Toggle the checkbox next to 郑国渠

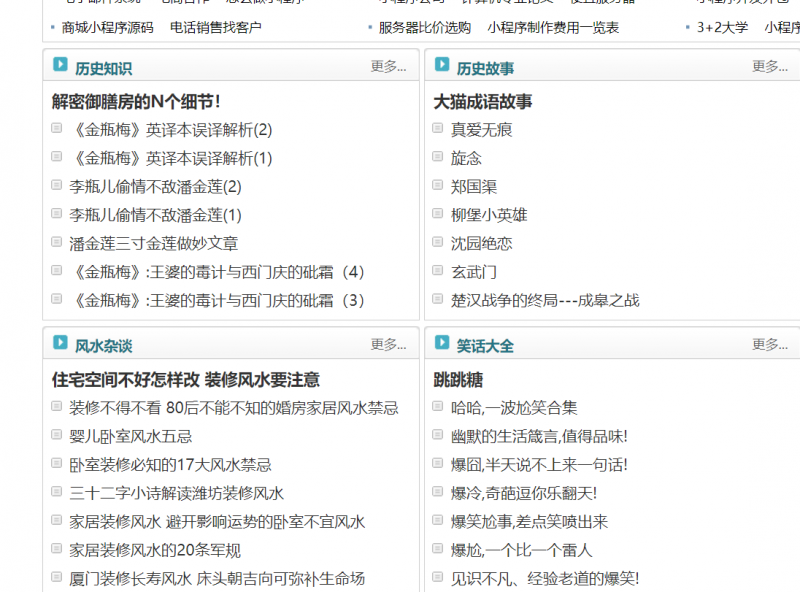(x=438, y=185)
